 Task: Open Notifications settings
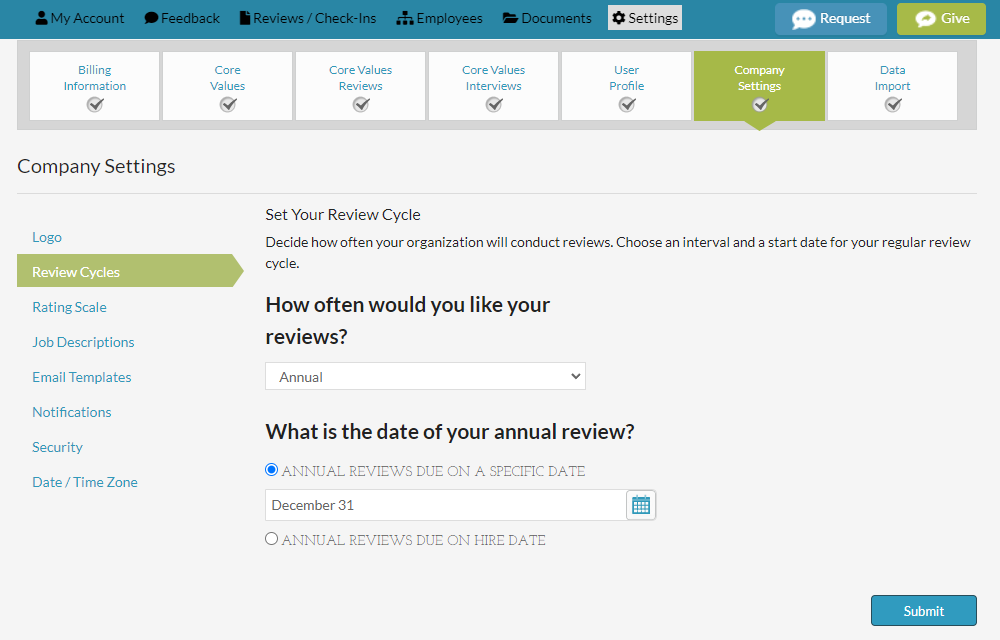72,412
